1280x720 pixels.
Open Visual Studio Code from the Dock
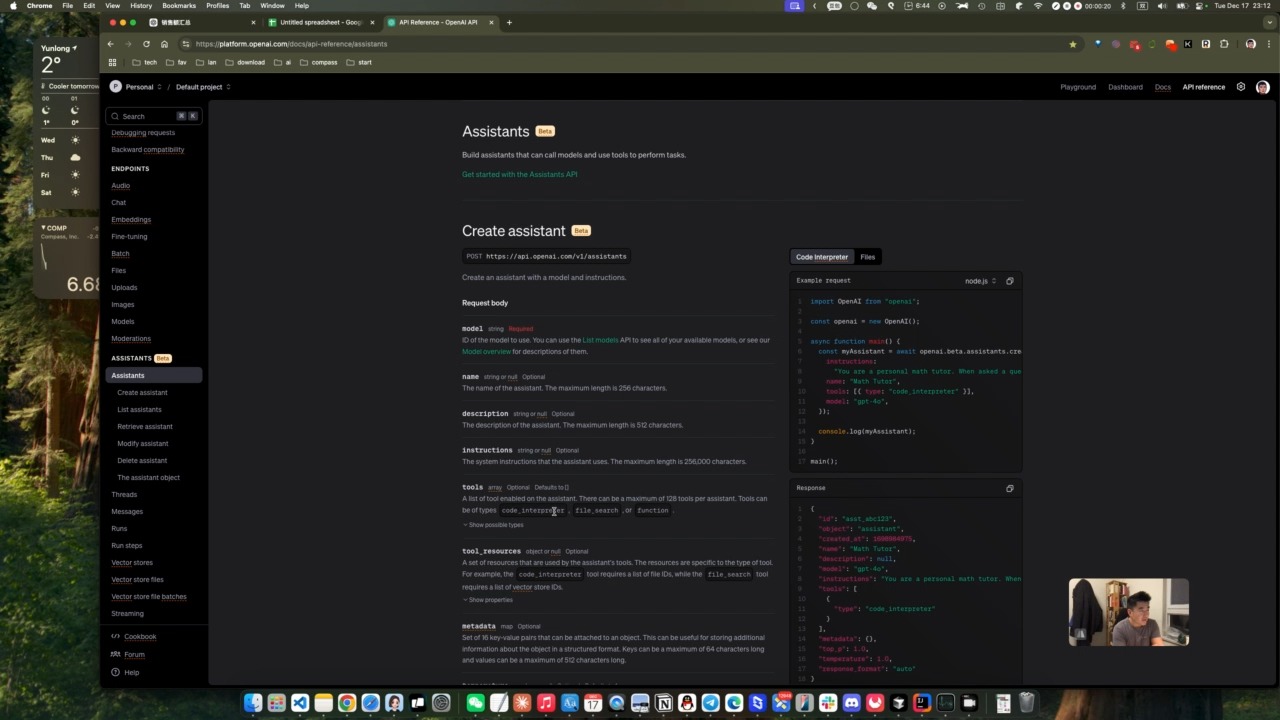tap(300, 703)
